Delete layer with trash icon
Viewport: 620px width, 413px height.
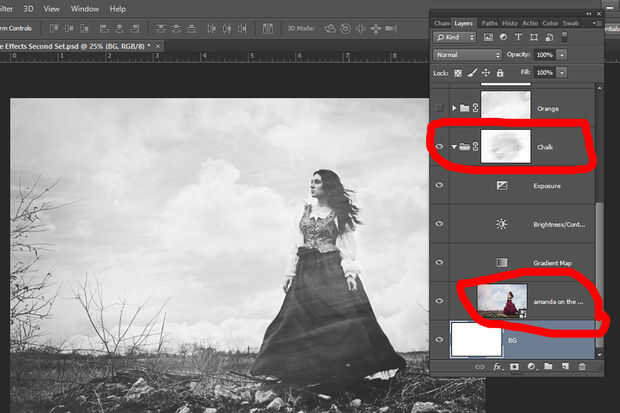[x=582, y=367]
